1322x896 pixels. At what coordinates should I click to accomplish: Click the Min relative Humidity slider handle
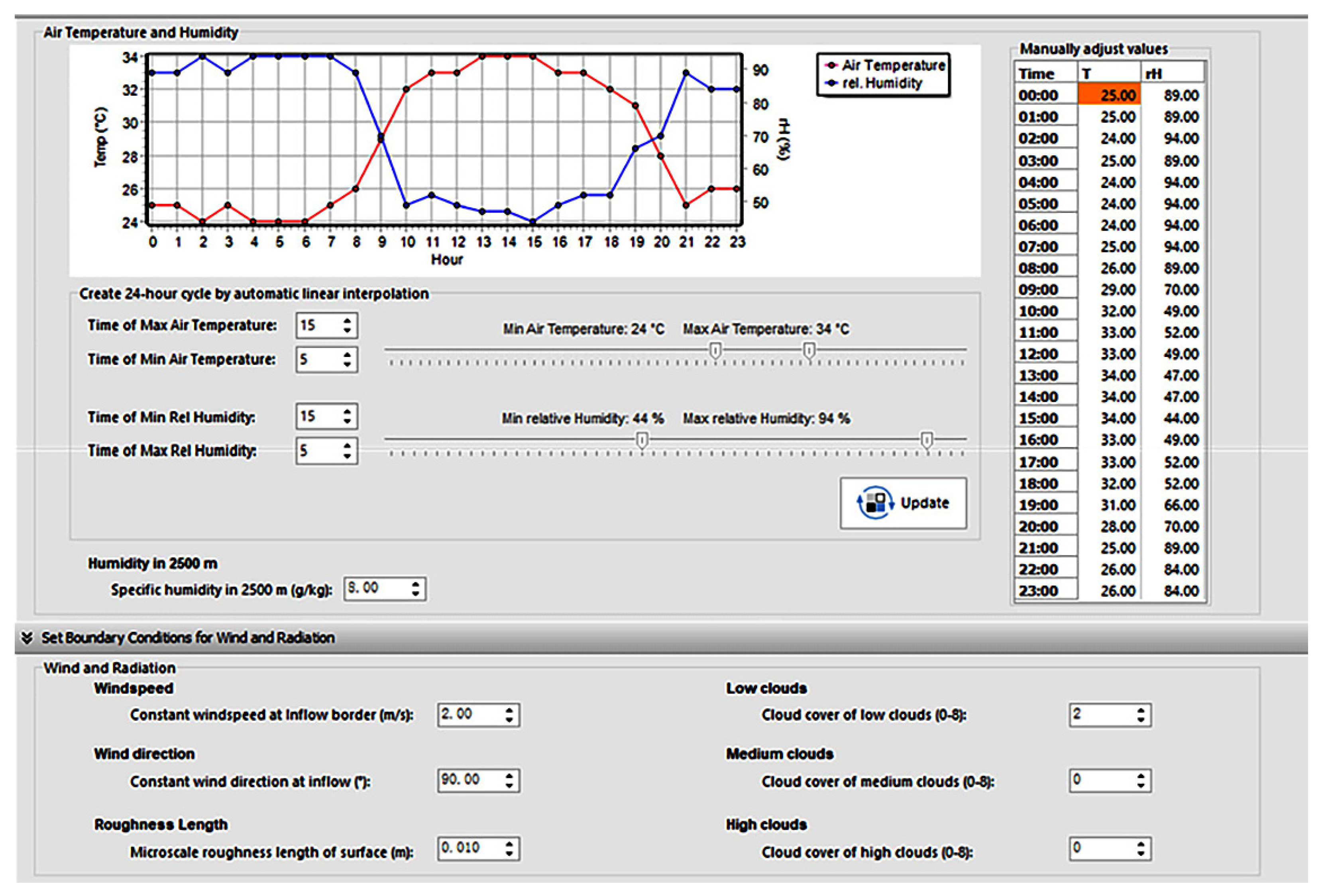pyautogui.click(x=642, y=440)
